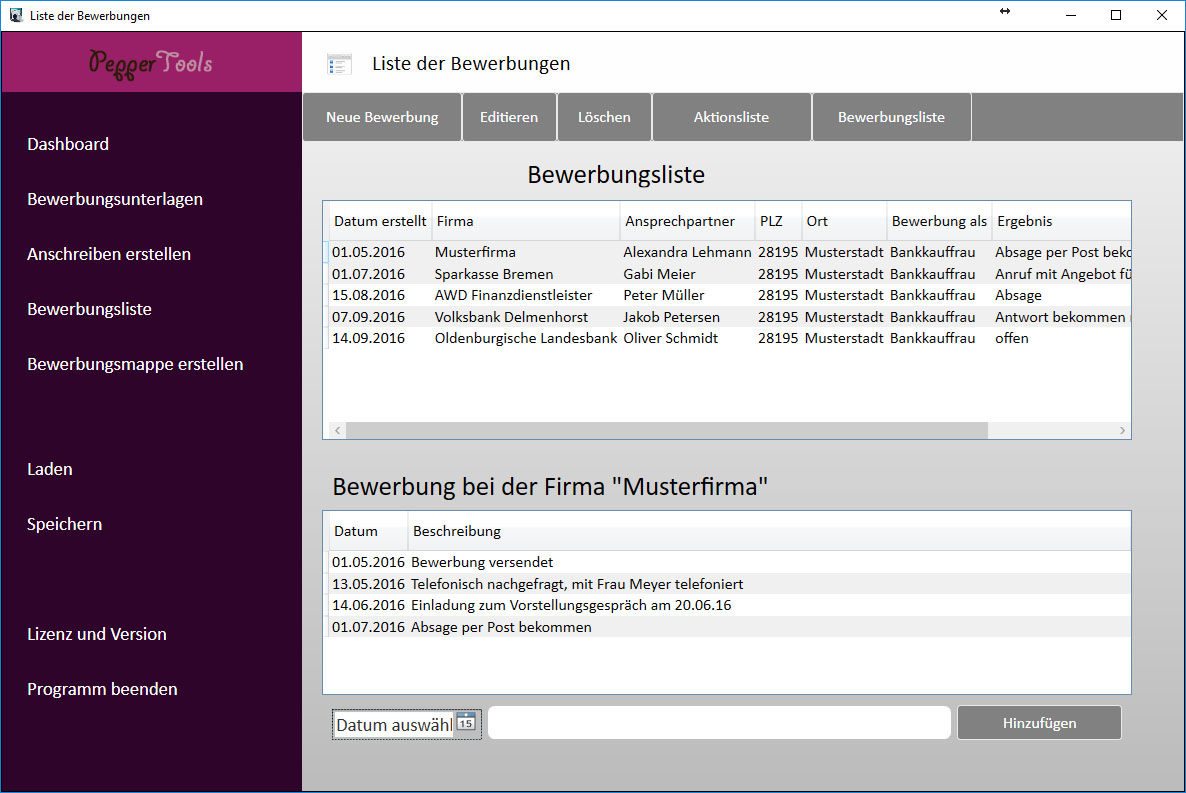Screen dimensions: 1186x793
Task: Sort by the Ort column header
Action: (x=844, y=221)
